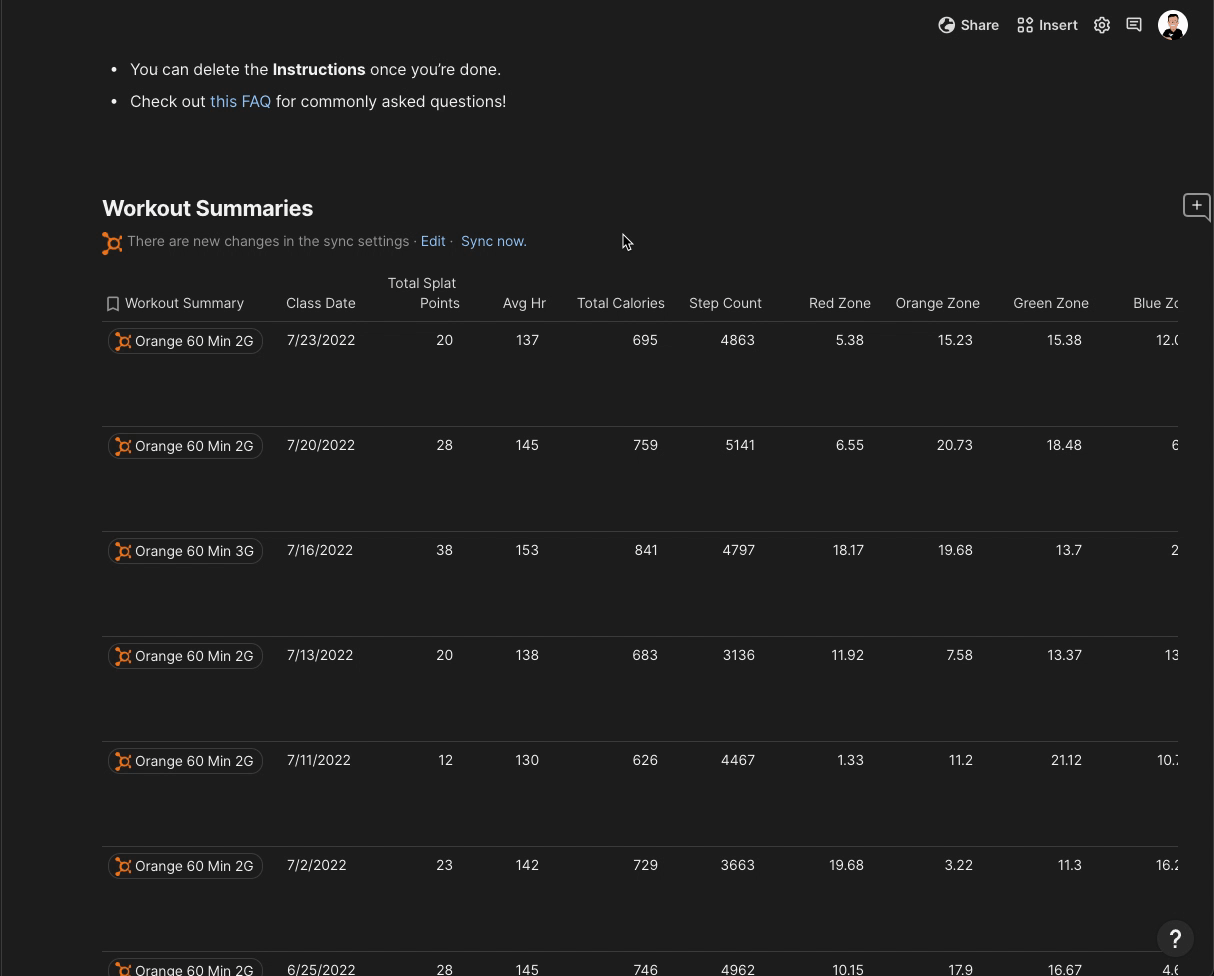This screenshot has height=976, width=1214.
Task: Open the help question mark button
Action: (x=1175, y=938)
